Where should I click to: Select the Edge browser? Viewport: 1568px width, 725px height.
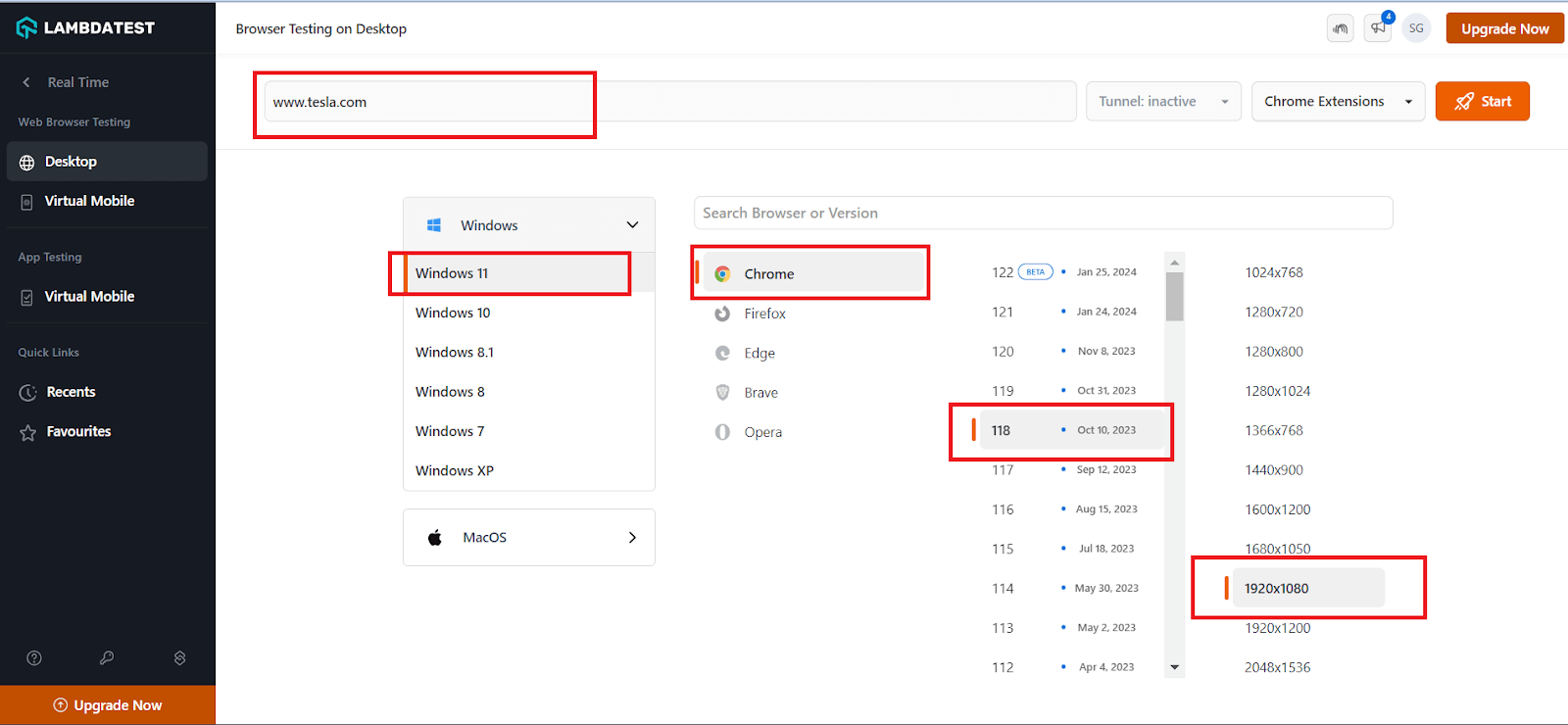point(759,354)
